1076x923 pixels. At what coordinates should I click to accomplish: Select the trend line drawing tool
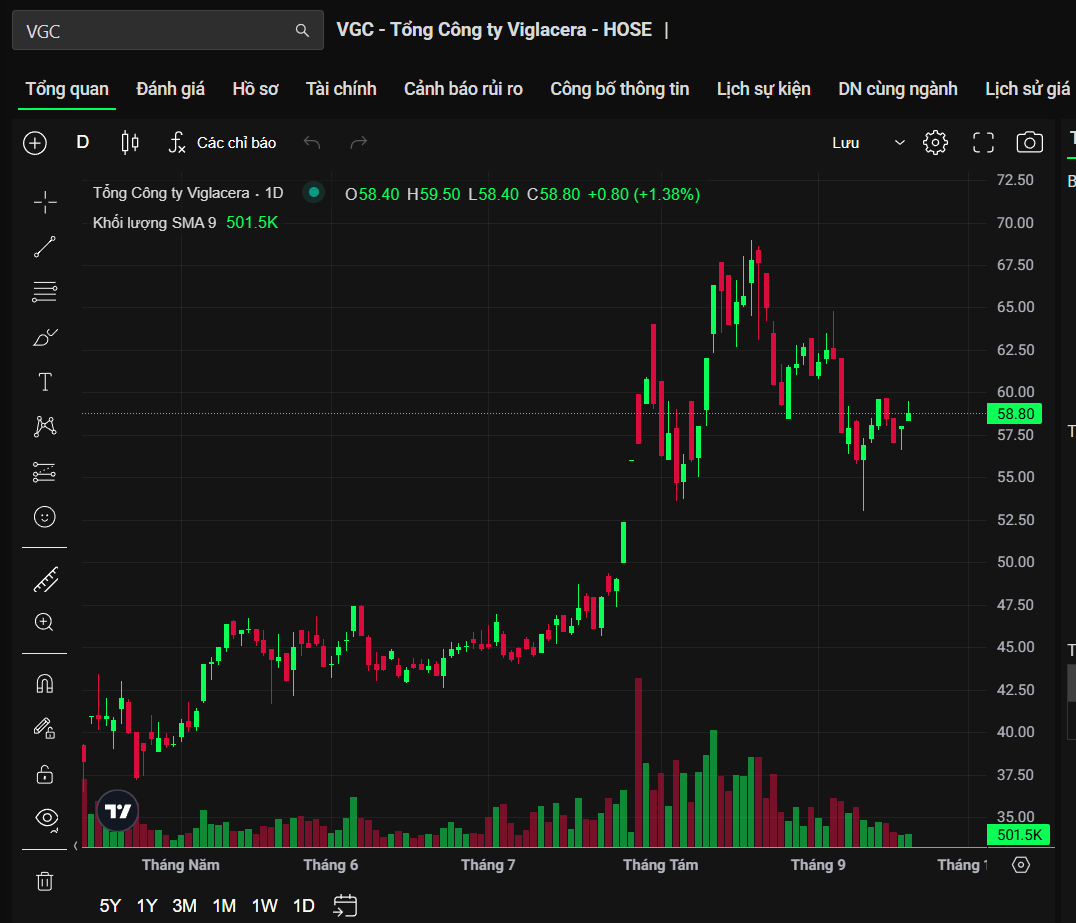[x=45, y=247]
